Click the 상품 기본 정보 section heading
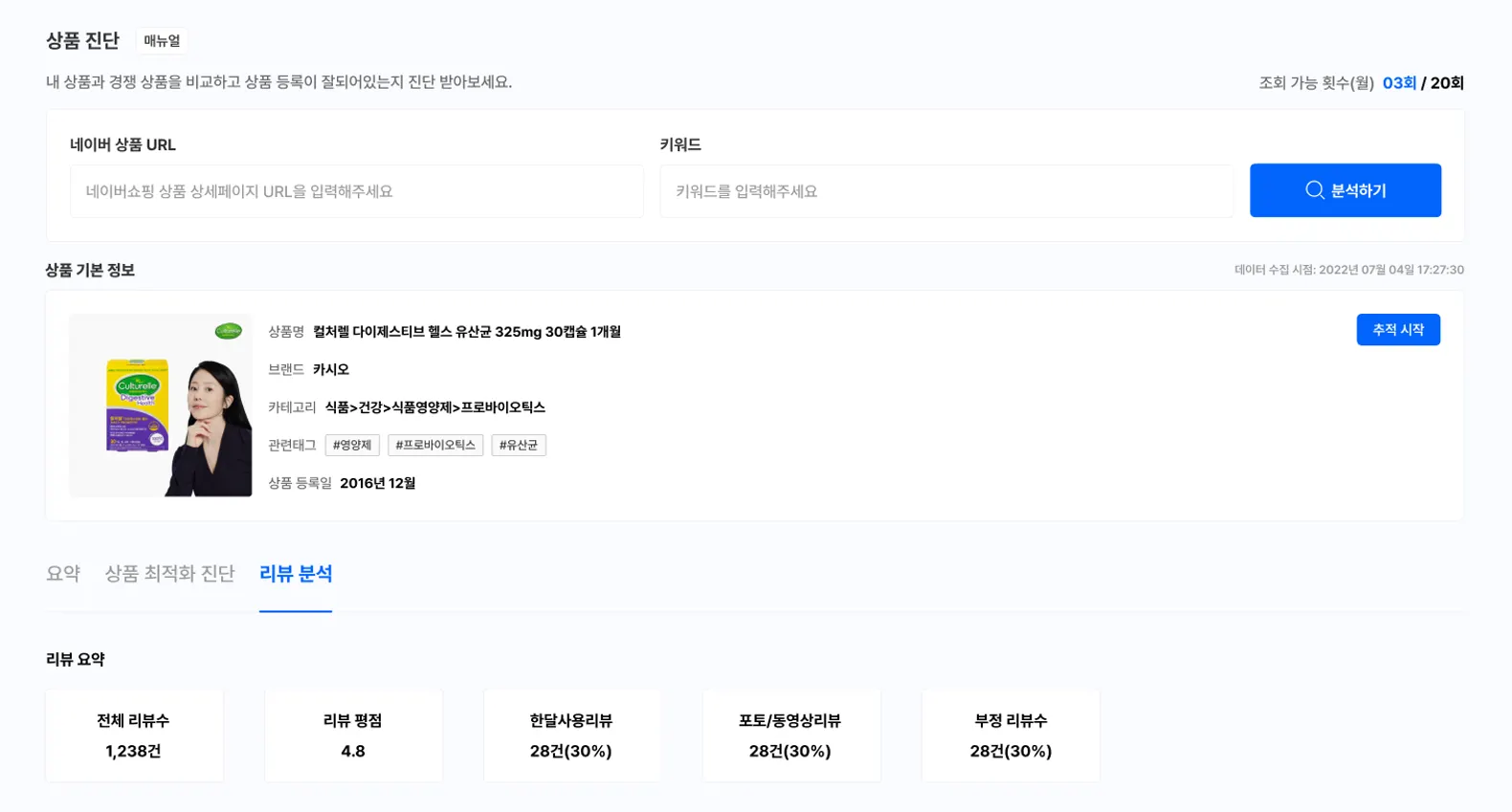Viewport: 1512px width, 812px height. (x=90, y=271)
